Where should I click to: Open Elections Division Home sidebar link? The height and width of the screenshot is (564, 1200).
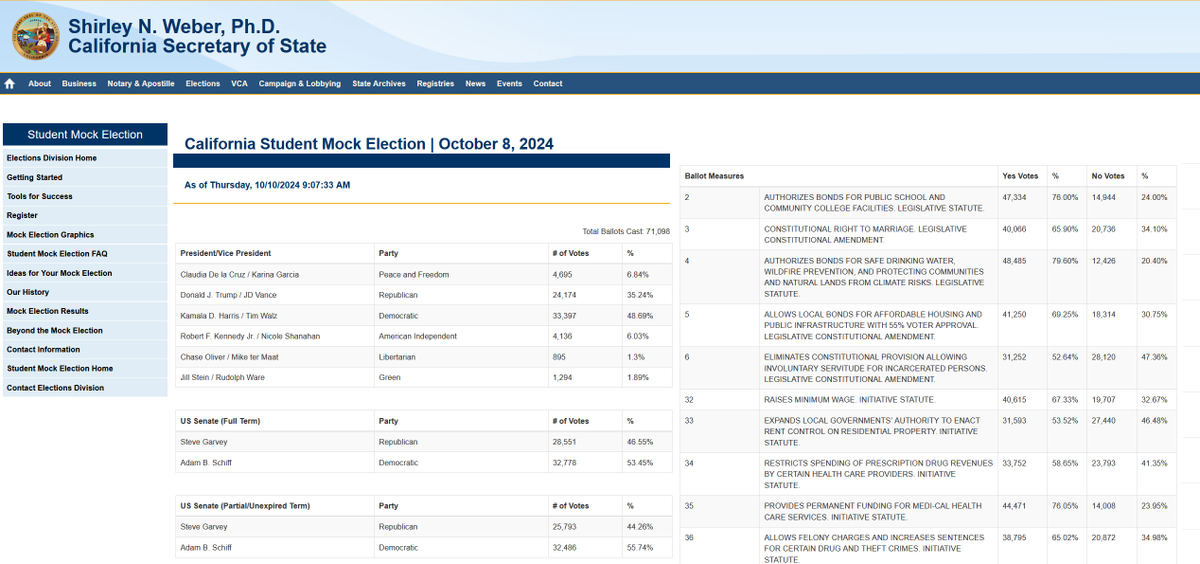point(52,158)
